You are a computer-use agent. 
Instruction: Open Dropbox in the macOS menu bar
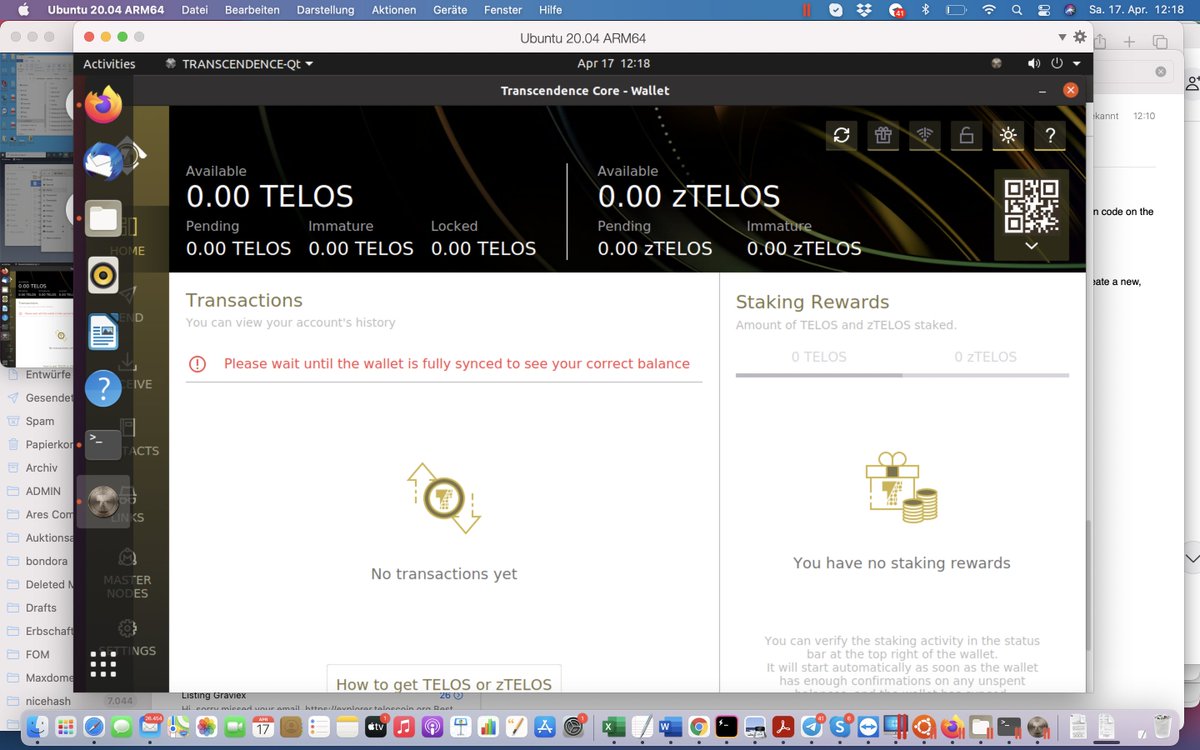(x=864, y=10)
